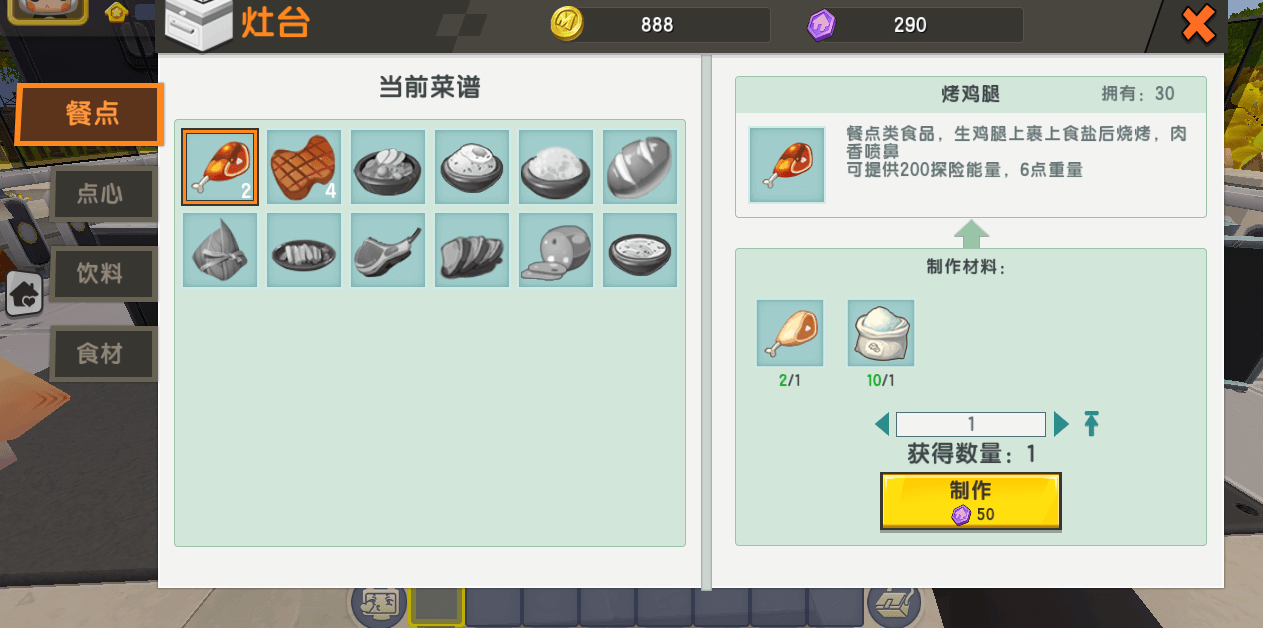
Task: Switch to the 食材 ingredients tab
Action: (102, 353)
